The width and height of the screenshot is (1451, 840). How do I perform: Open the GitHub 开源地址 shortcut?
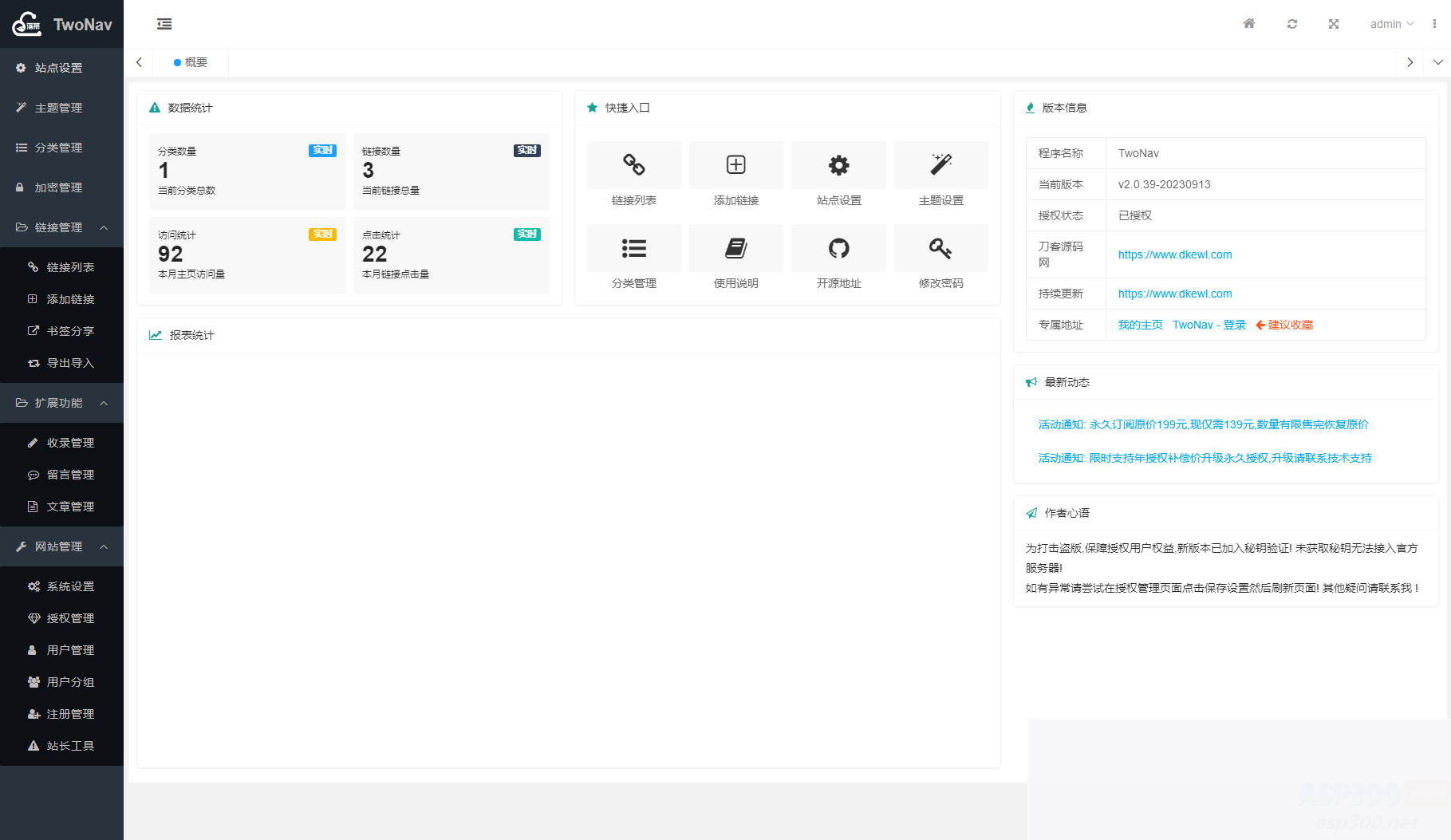(x=838, y=249)
